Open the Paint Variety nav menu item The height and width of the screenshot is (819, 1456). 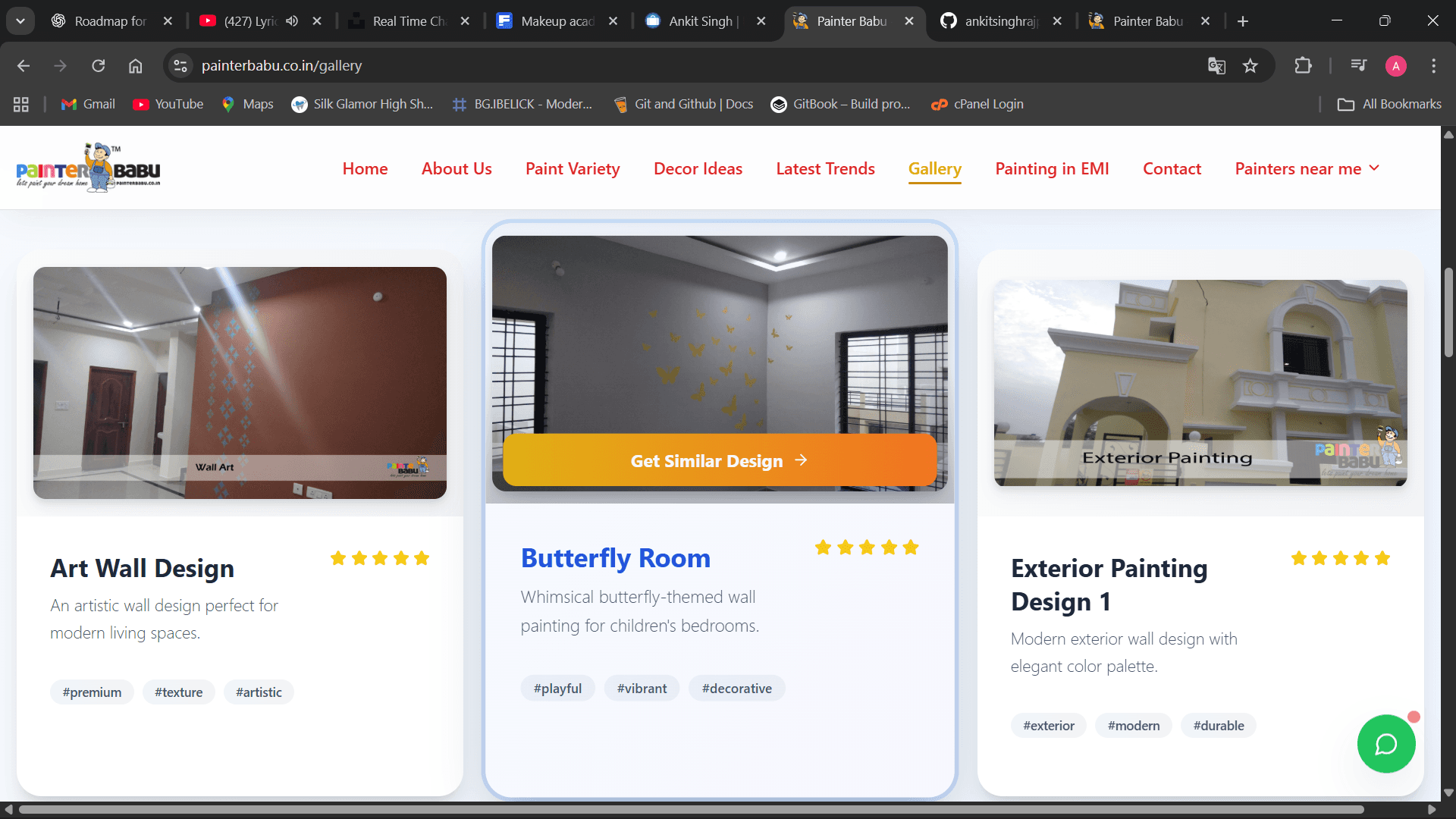pos(573,168)
